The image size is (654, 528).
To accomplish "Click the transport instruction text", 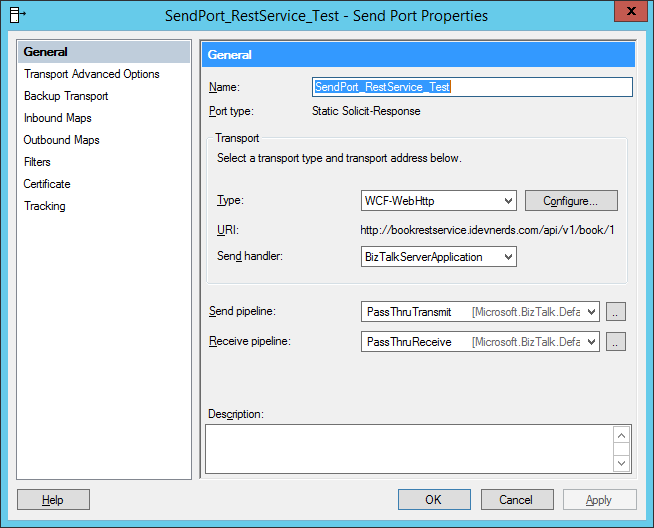I will (x=339, y=158).
